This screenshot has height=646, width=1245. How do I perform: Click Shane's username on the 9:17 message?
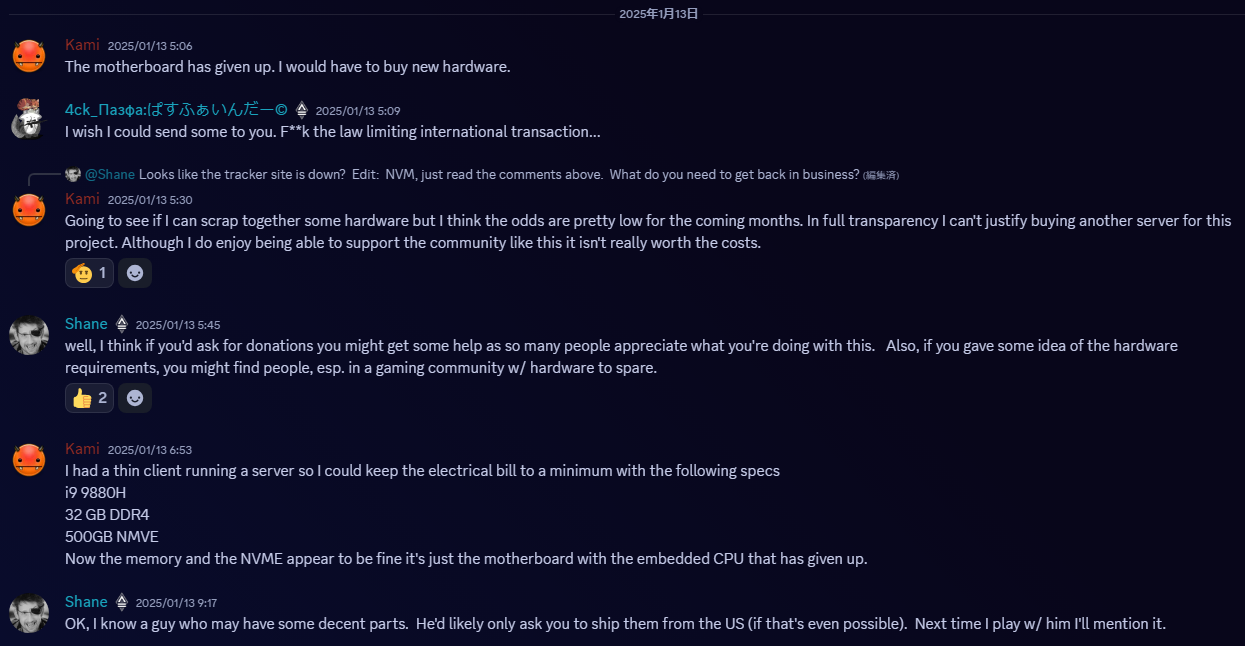(86, 602)
